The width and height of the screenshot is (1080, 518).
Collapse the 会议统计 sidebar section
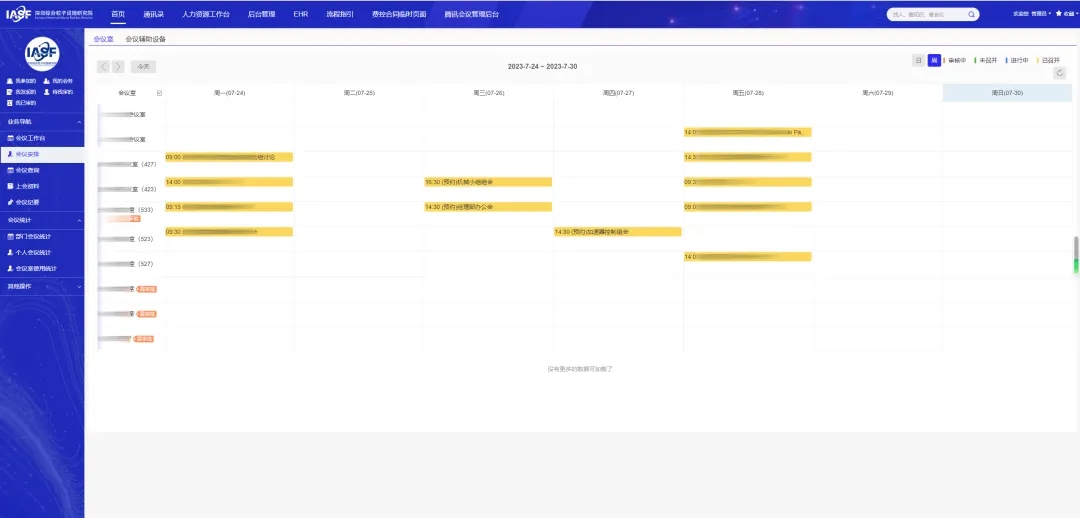[78, 219]
